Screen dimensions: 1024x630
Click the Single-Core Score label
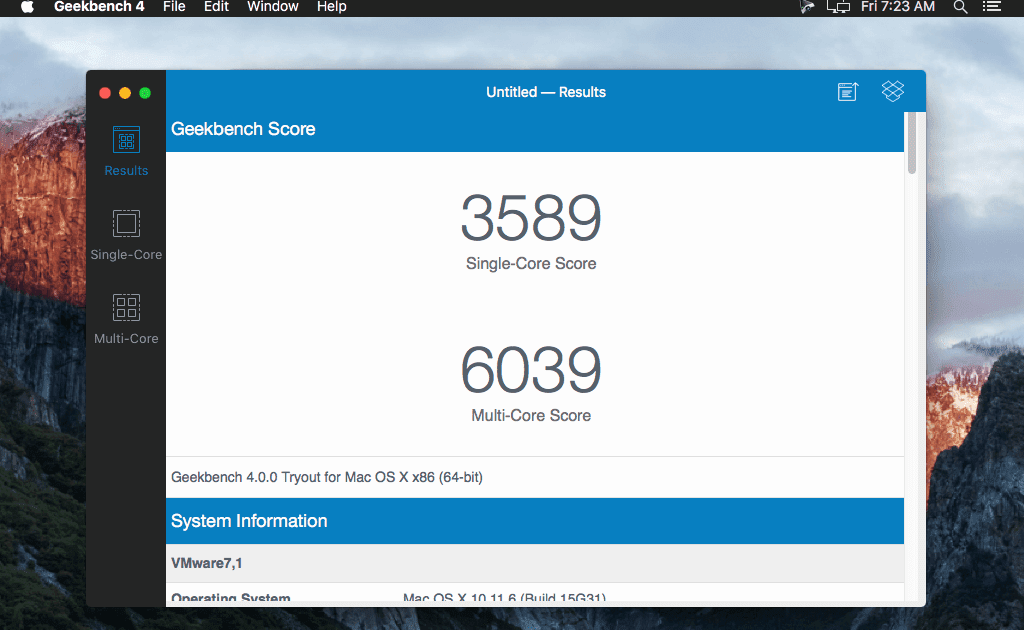click(531, 263)
